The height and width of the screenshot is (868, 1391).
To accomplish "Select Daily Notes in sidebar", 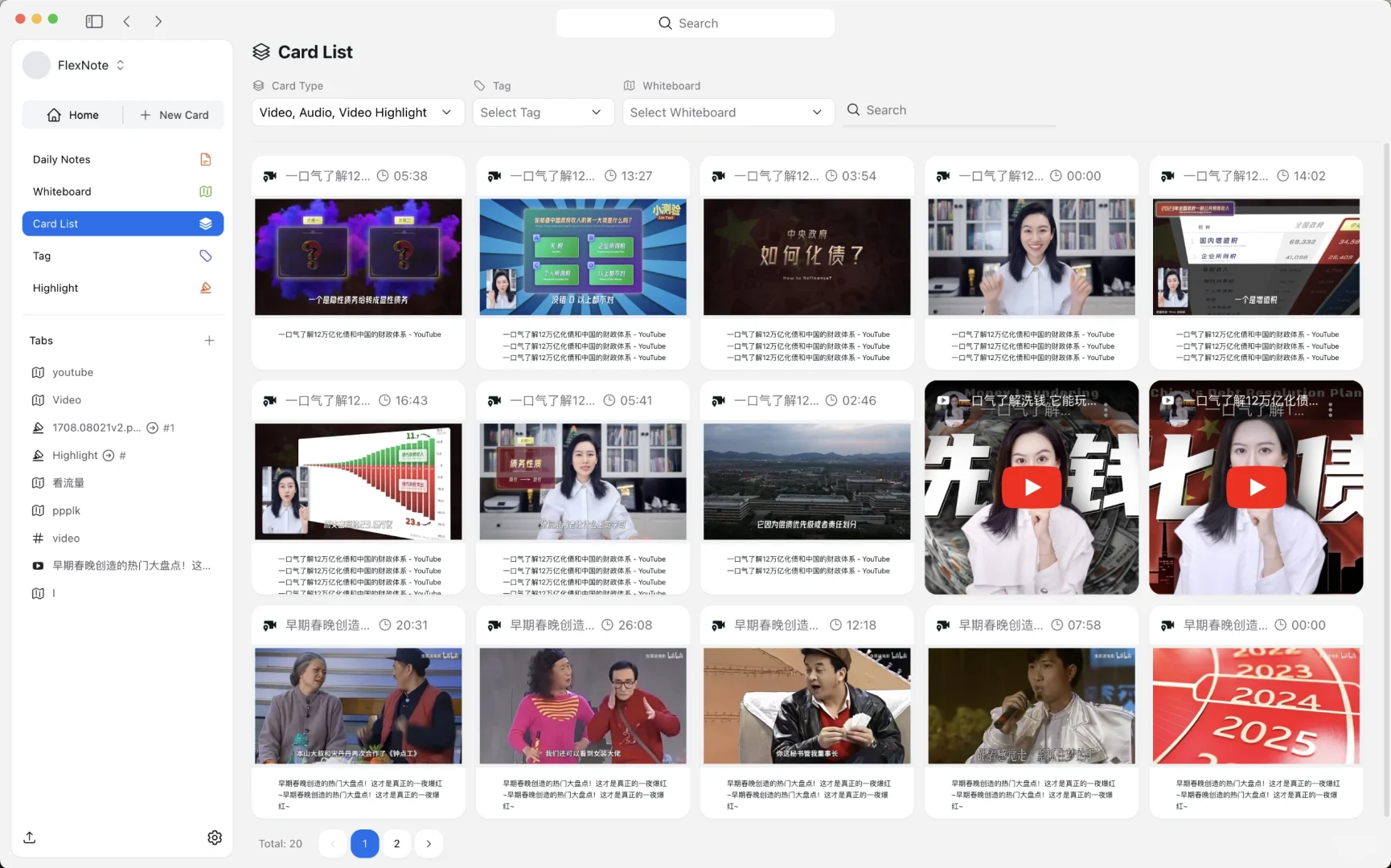I will tap(123, 159).
